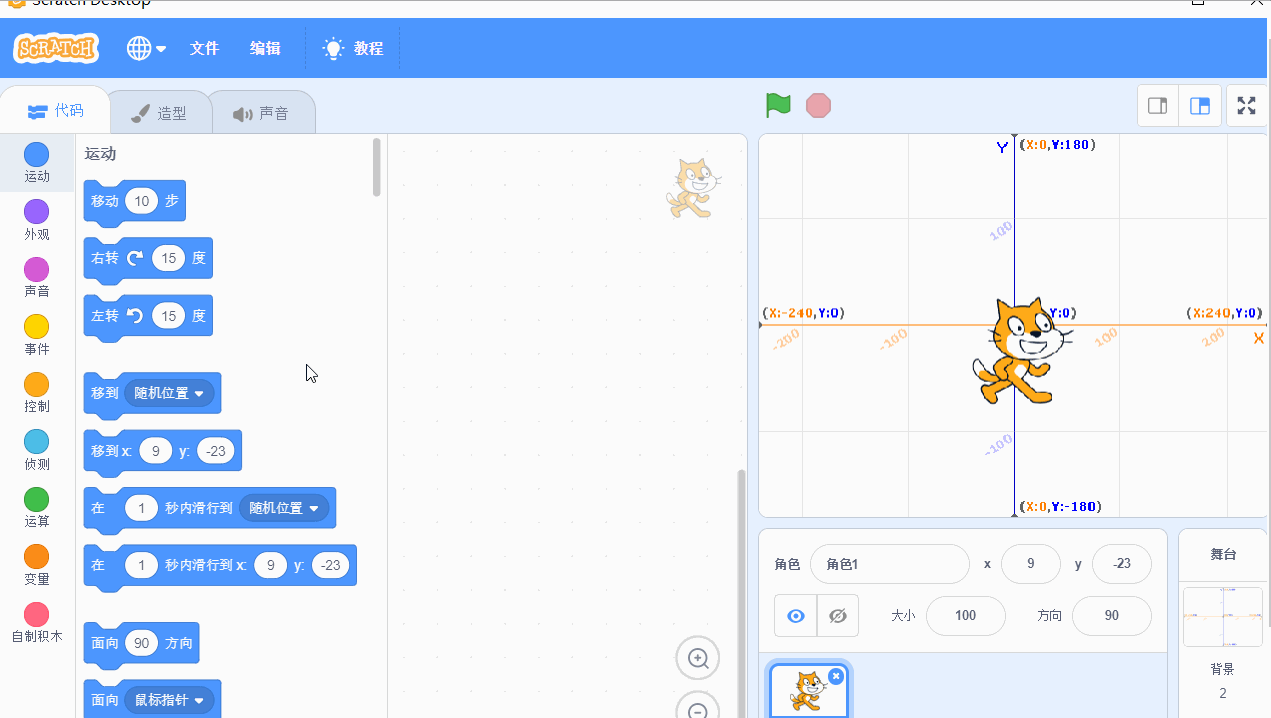
Task: Open the globe language menu
Action: click(146, 48)
